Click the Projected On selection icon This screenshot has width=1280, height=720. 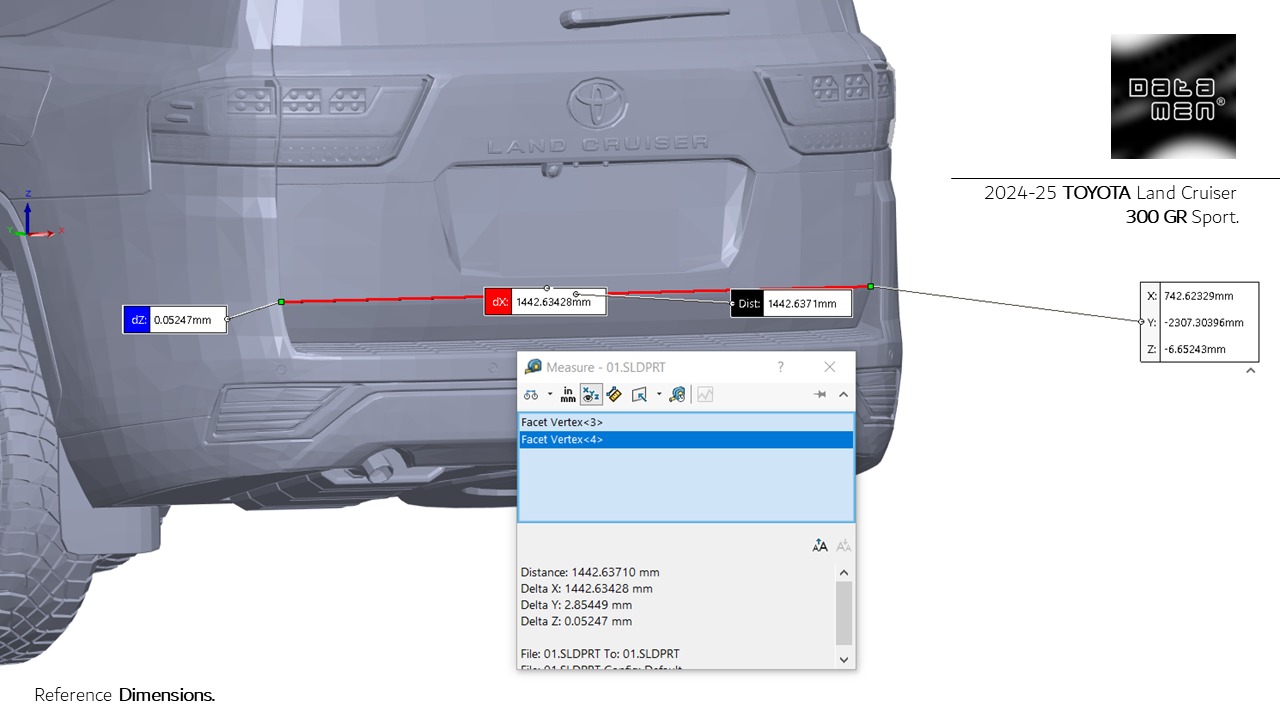[x=640, y=395]
